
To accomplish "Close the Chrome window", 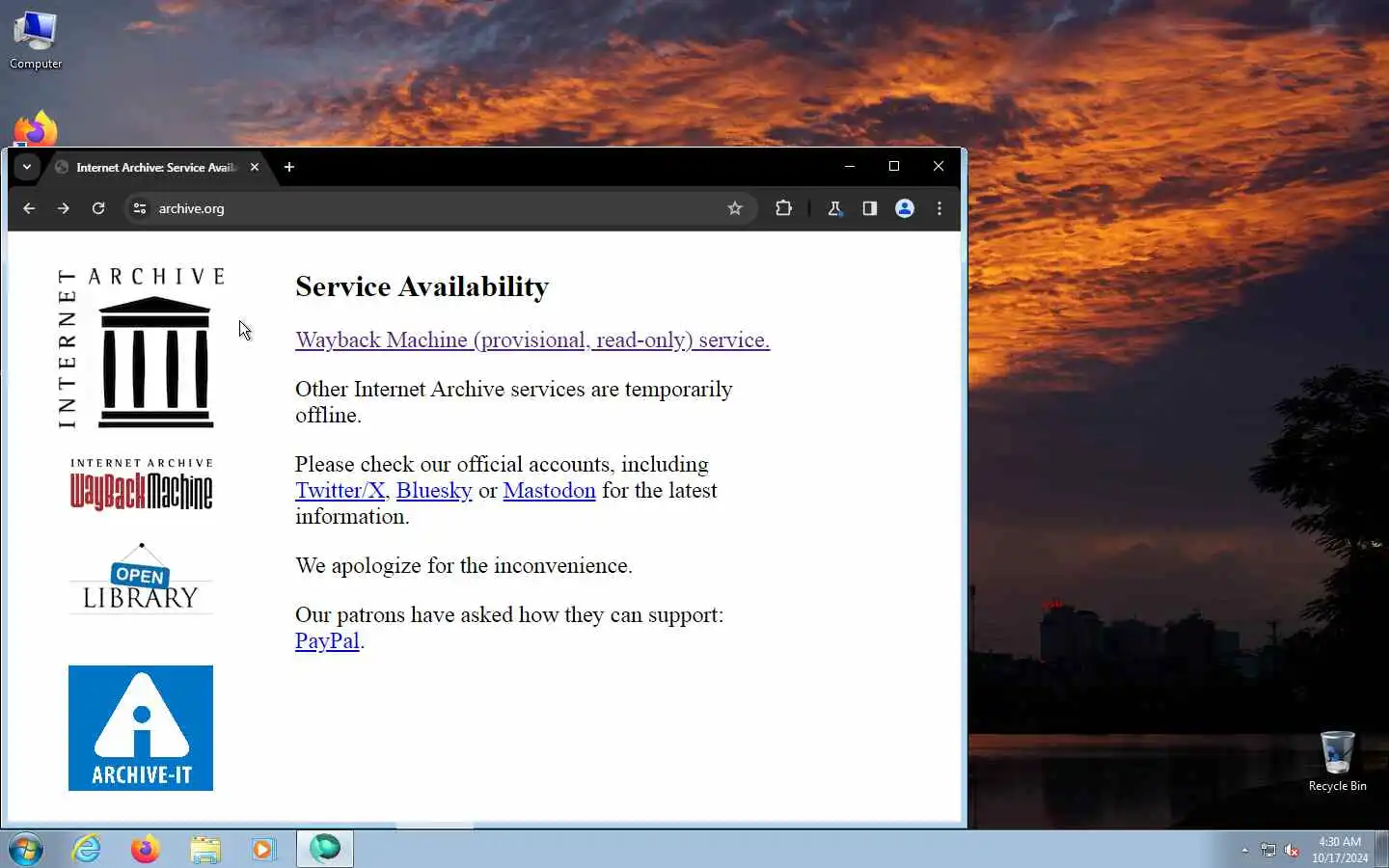I will (939, 166).
